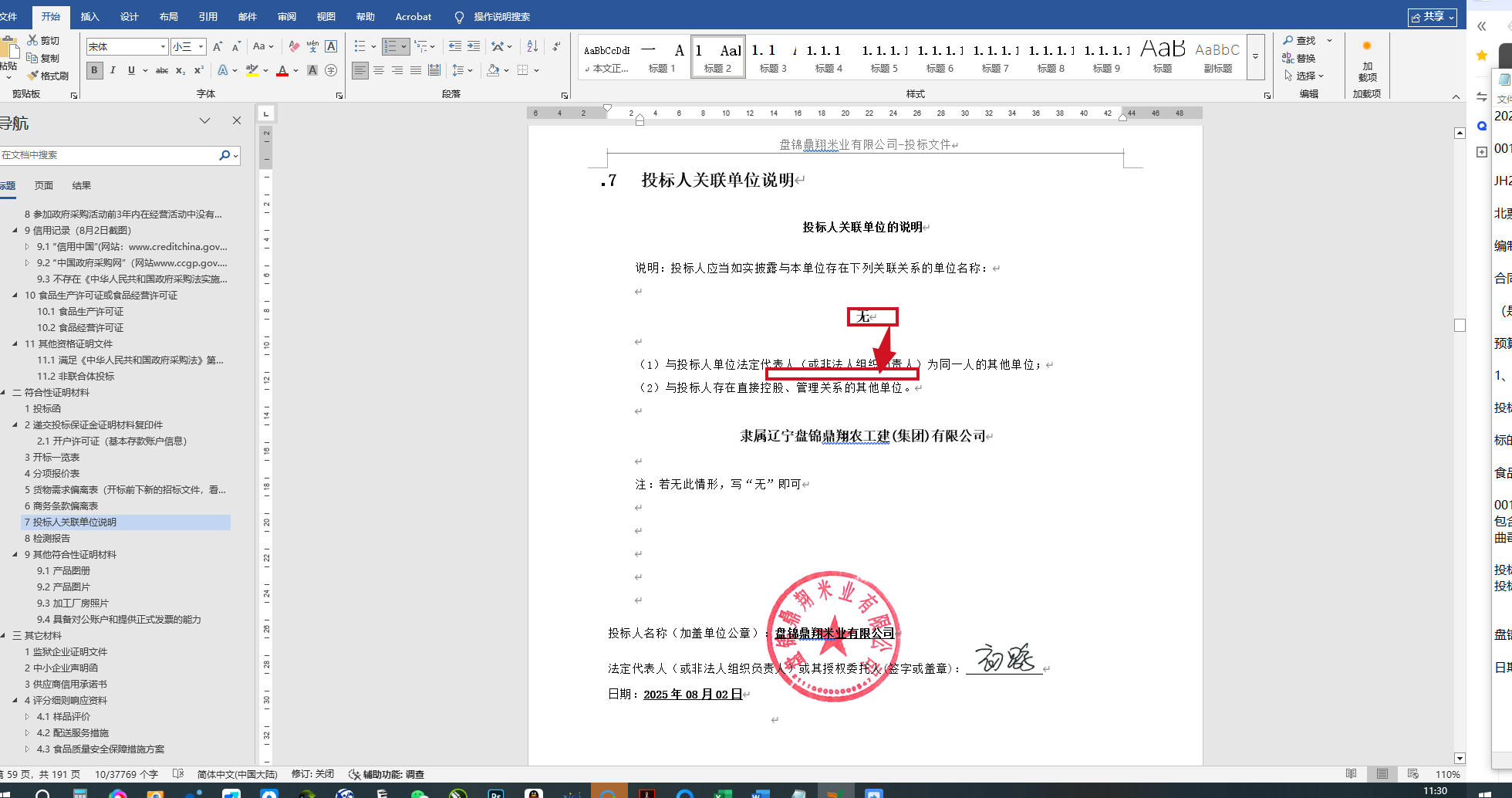The width and height of the screenshot is (1512, 798).
Task: Toggle print layout view in status bar
Action: 1382,774
